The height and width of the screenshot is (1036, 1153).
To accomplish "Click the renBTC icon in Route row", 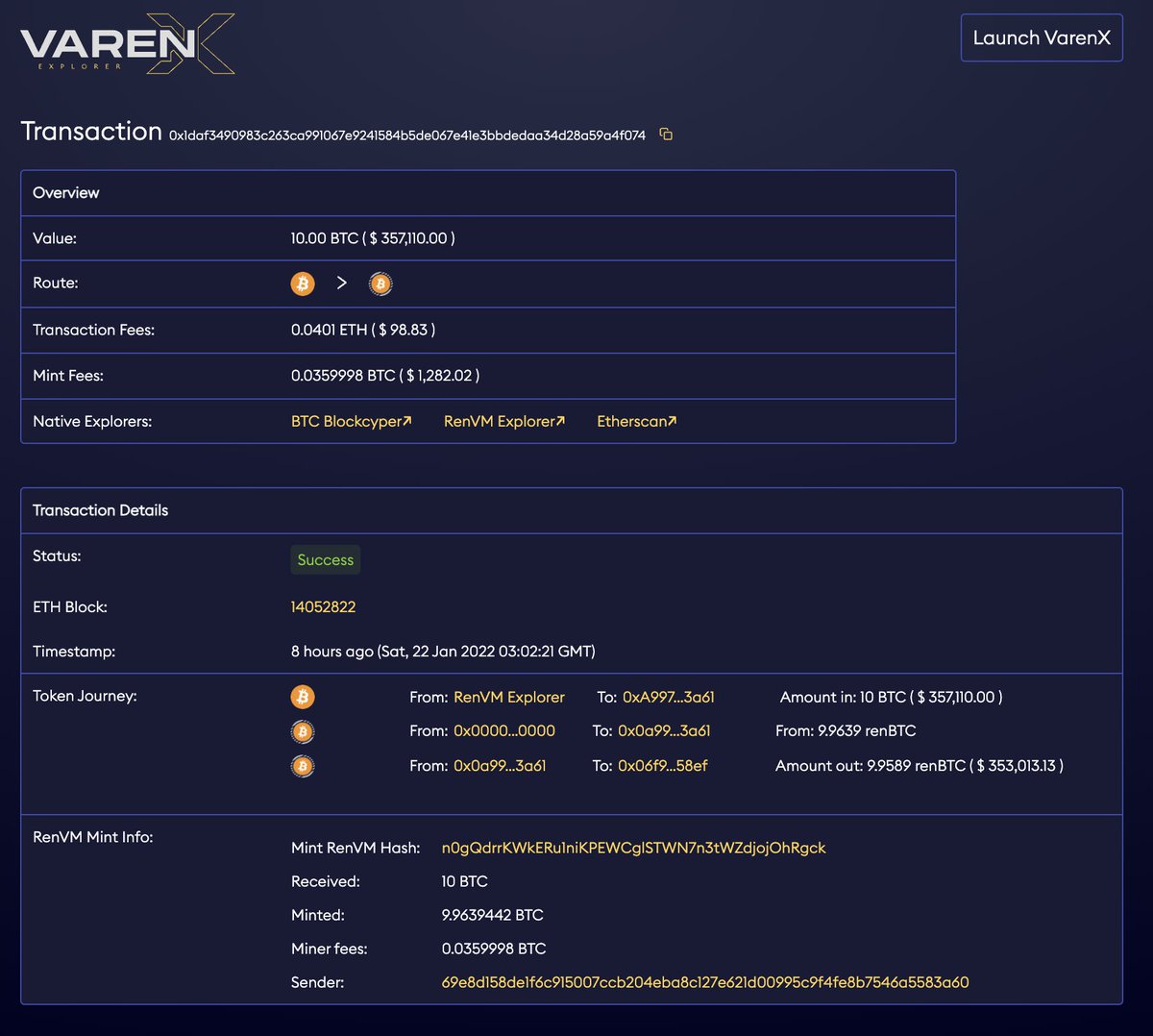I will coord(380,284).
